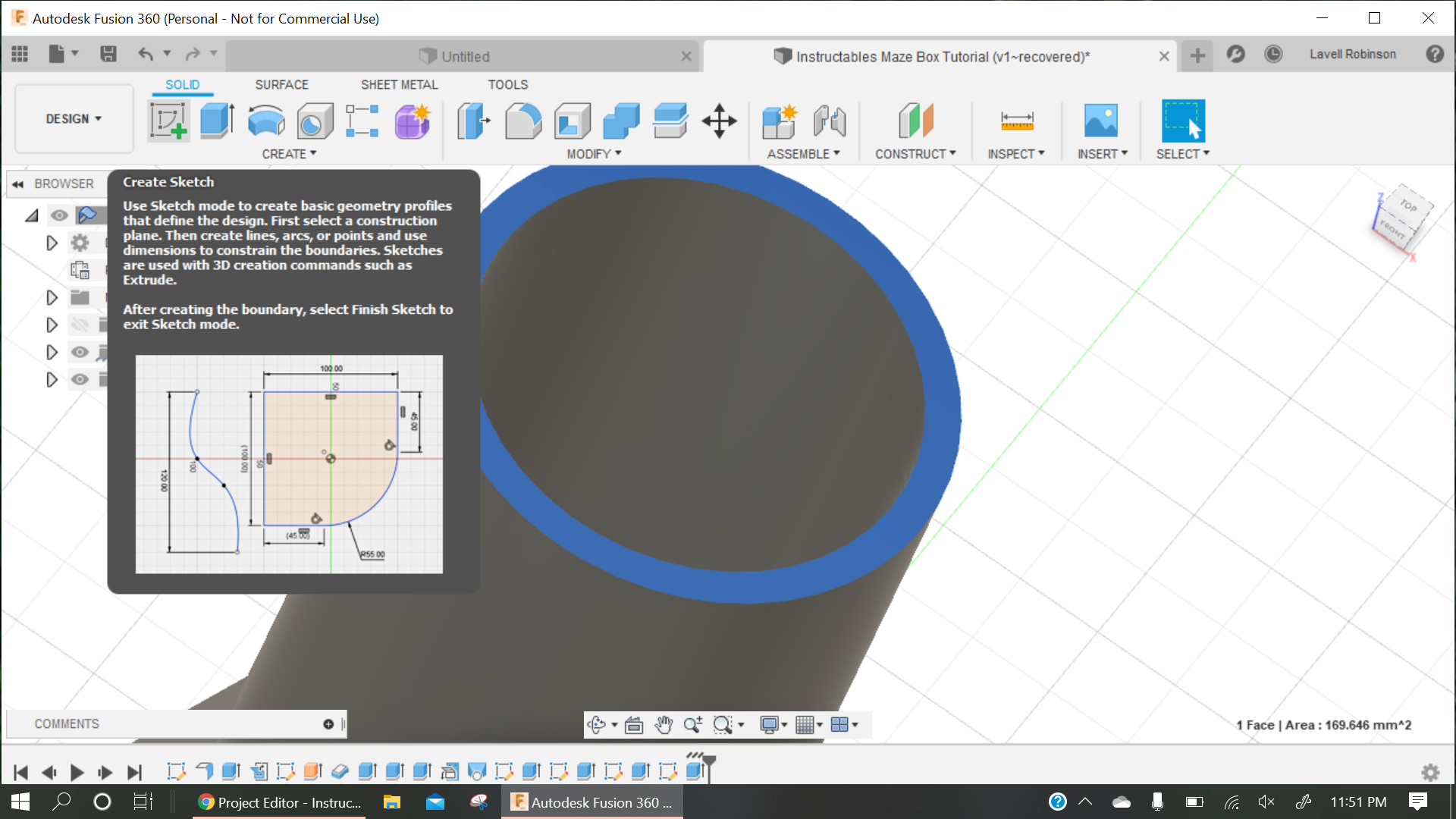Open the INSERT dropdown menu
The height and width of the screenshot is (819, 1456).
[x=1103, y=154]
